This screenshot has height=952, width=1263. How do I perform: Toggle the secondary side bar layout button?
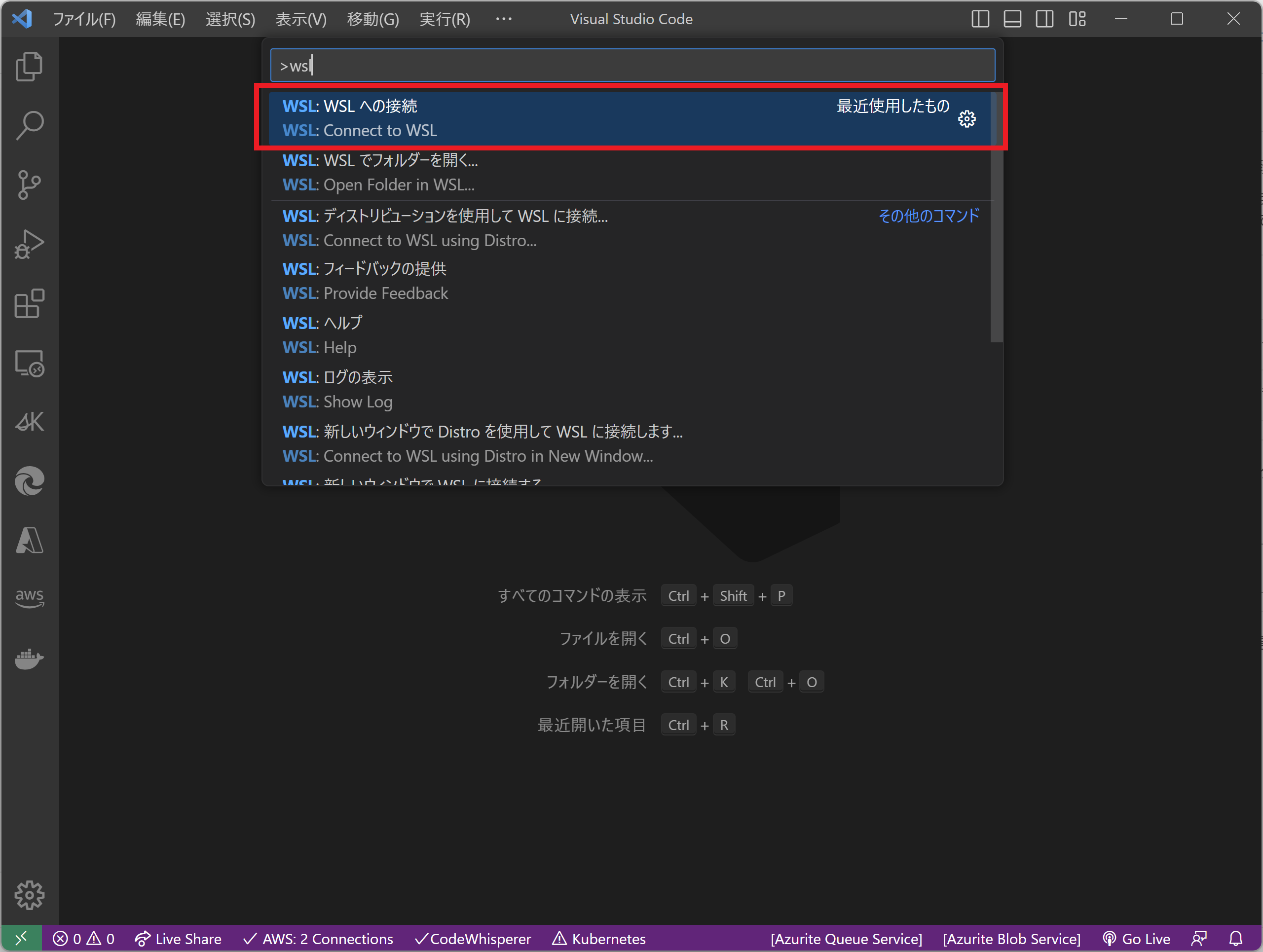1044,19
